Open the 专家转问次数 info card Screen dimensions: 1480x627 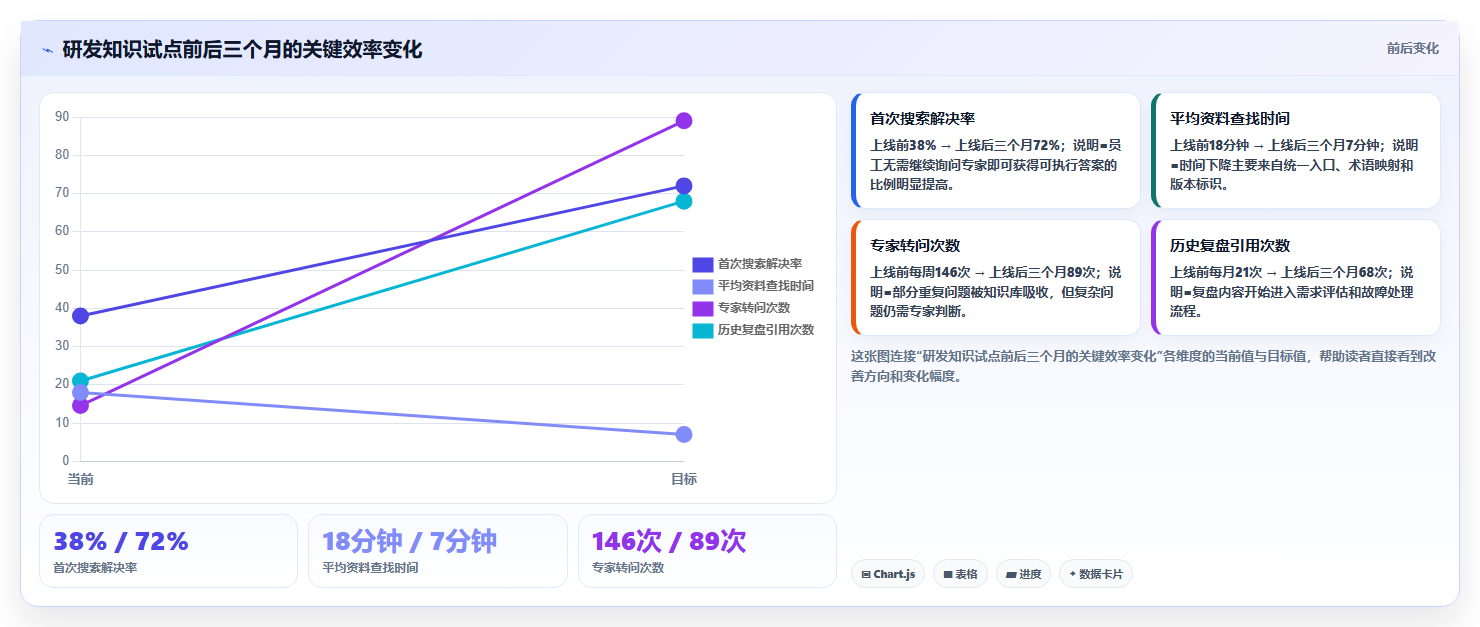(996, 278)
